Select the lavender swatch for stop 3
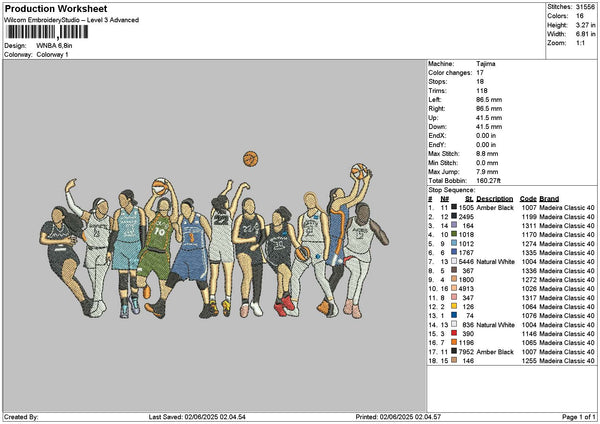Viewport: 600px width, 424px height. coord(455,225)
